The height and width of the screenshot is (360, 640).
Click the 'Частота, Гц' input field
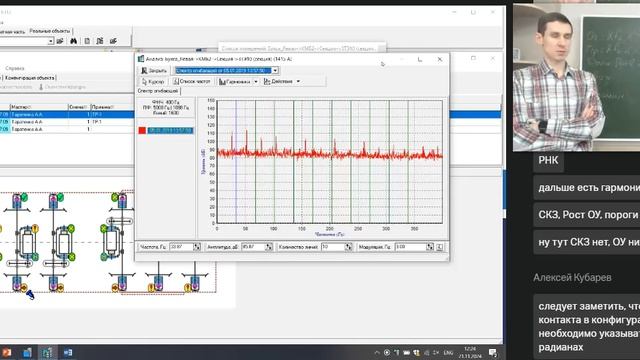[x=181, y=247]
